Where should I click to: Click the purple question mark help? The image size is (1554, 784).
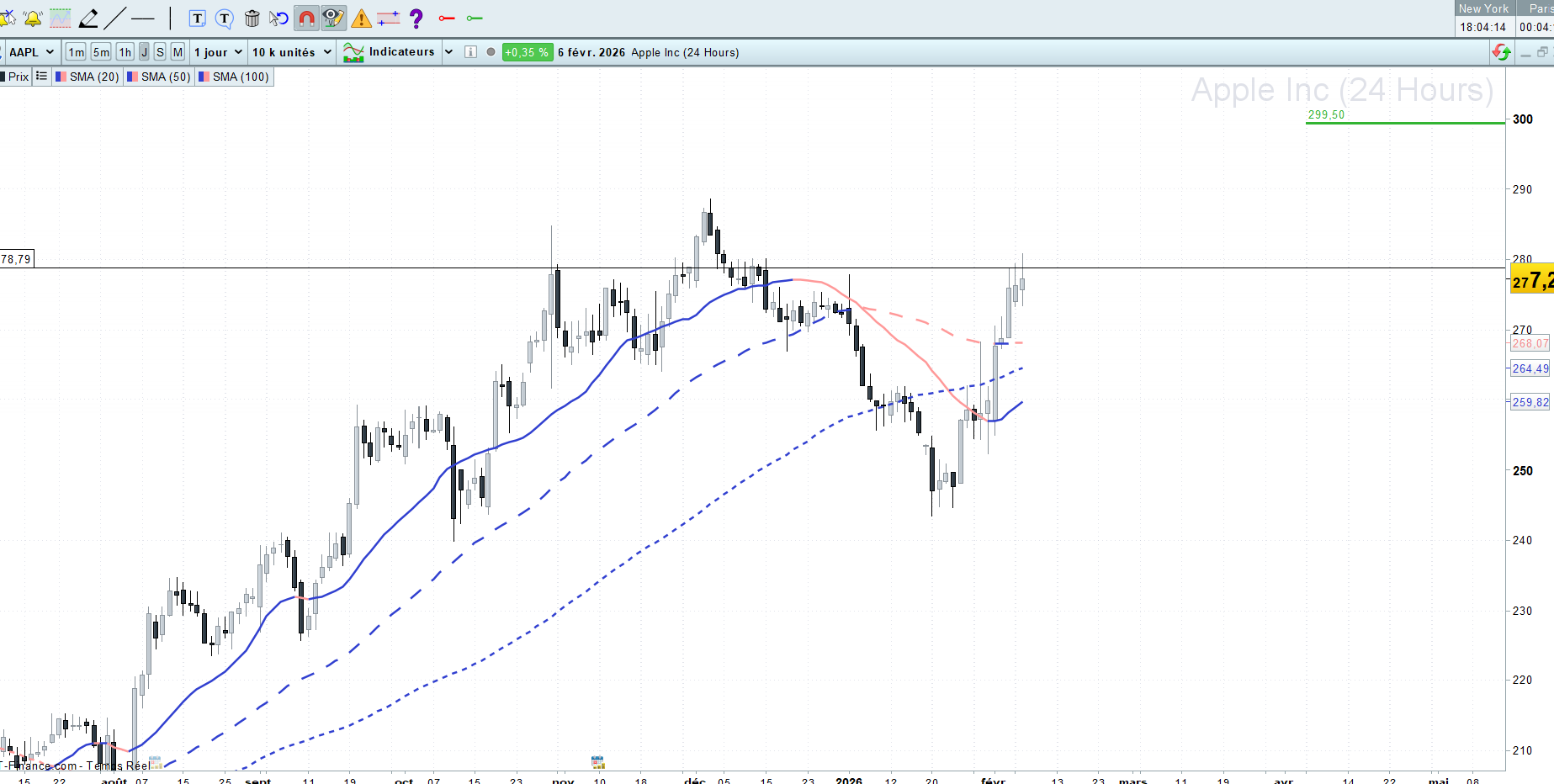click(416, 18)
